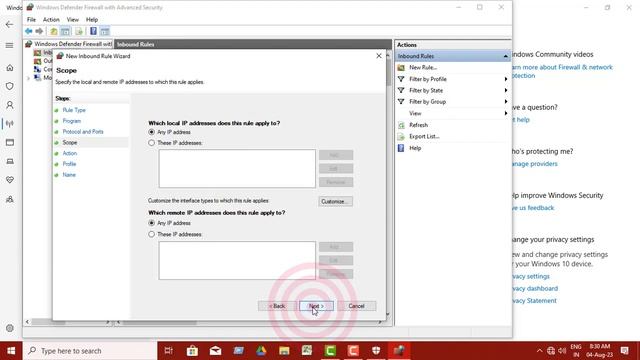
Task: Click Device security sidebar icon
Action: click(10, 161)
